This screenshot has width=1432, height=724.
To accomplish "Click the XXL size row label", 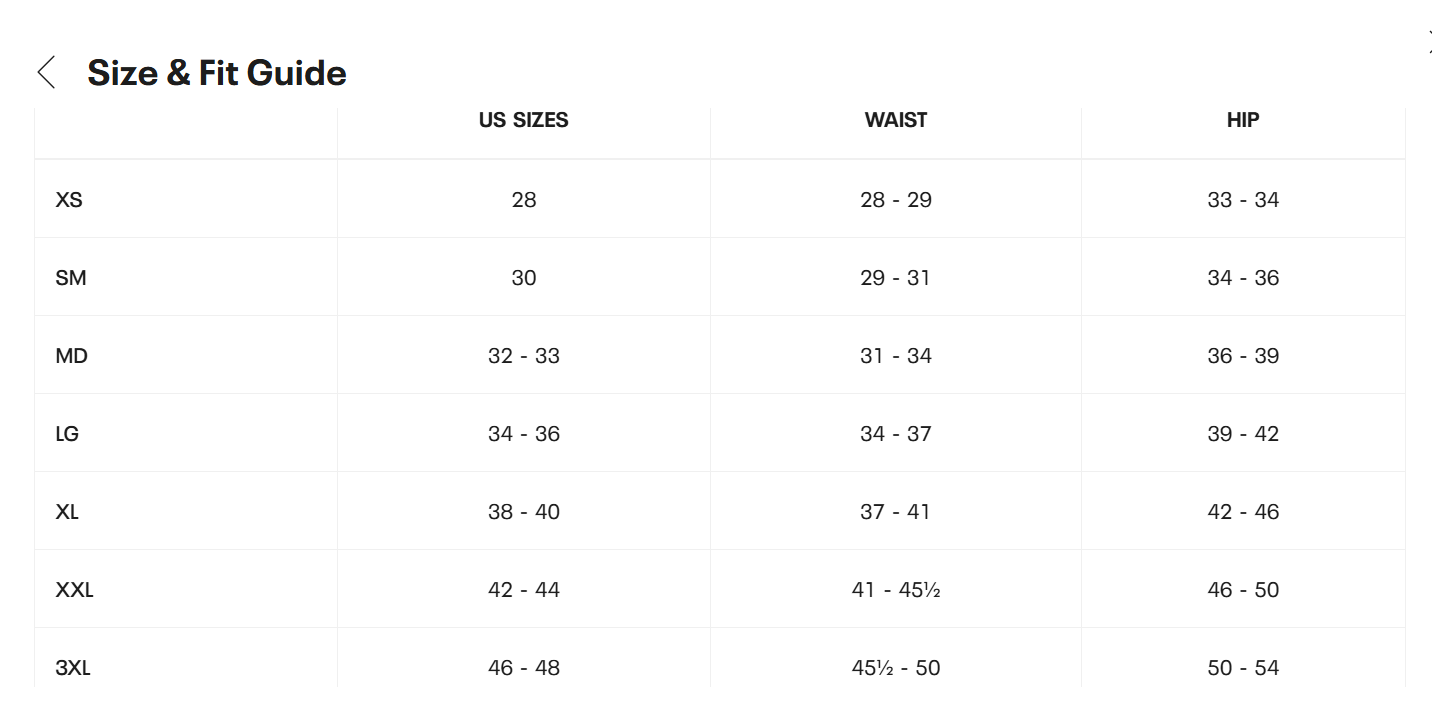I will (75, 590).
